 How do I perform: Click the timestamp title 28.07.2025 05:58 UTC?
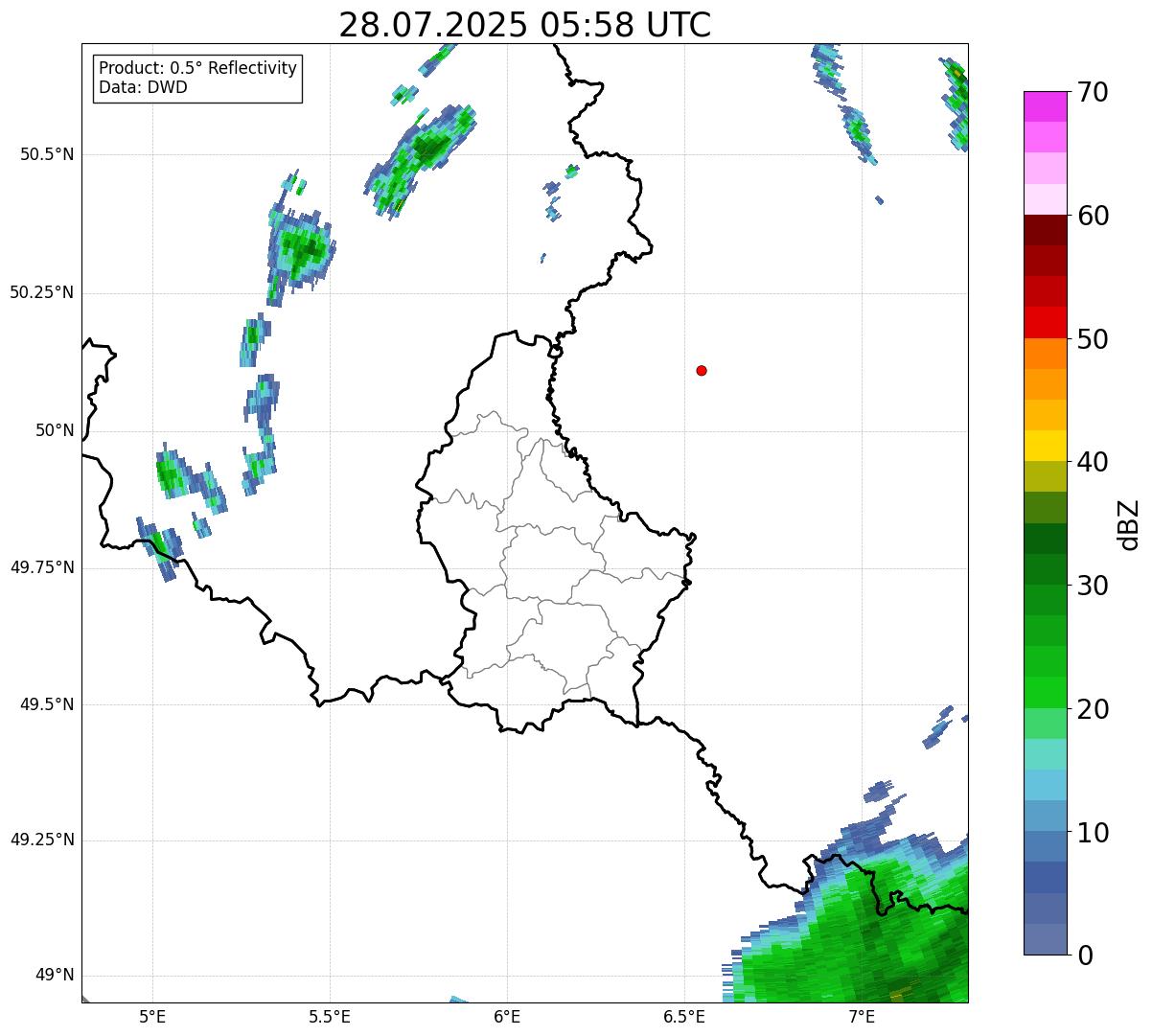[525, 25]
